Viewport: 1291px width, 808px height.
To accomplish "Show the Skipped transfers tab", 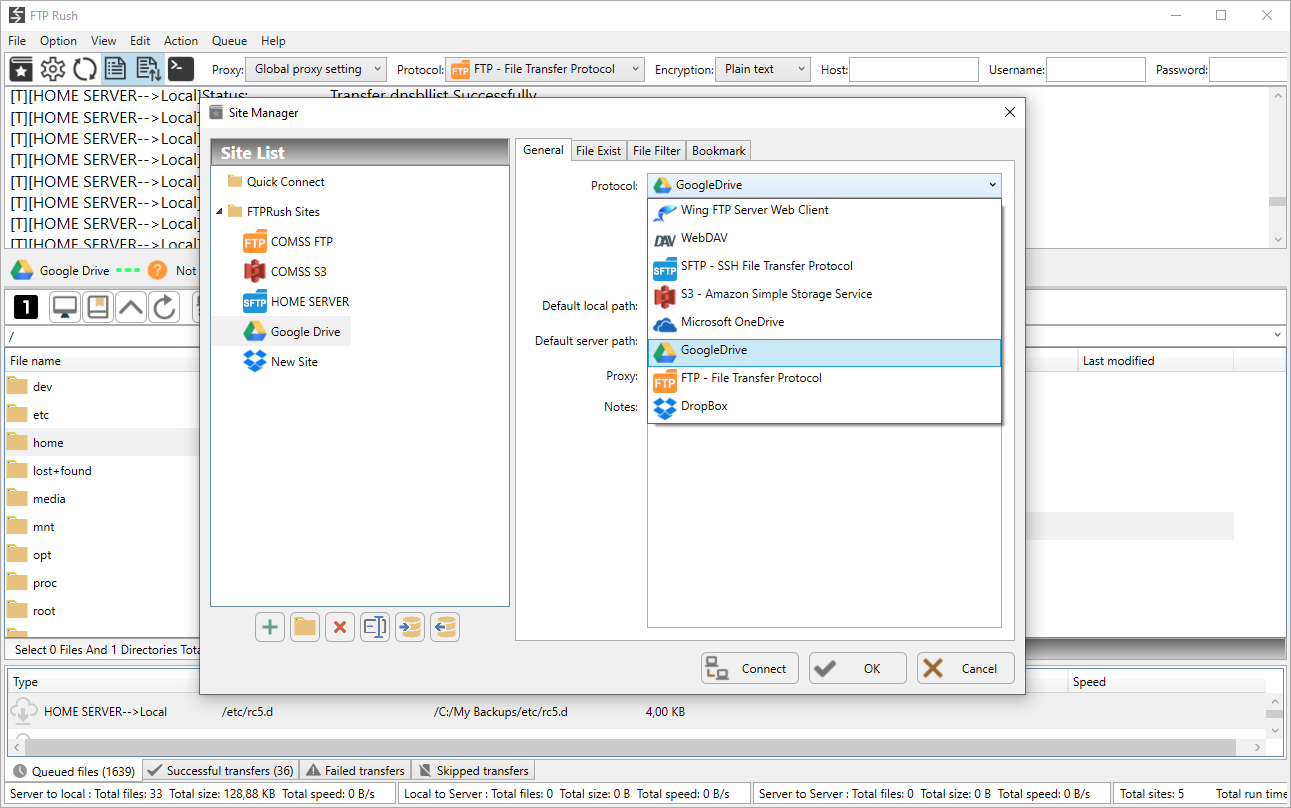I will click(x=473, y=771).
